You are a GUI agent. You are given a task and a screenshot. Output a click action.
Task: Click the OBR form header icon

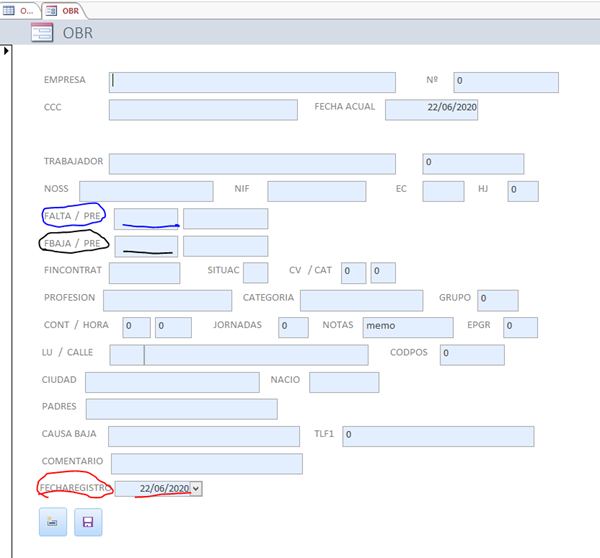pyautogui.click(x=42, y=32)
